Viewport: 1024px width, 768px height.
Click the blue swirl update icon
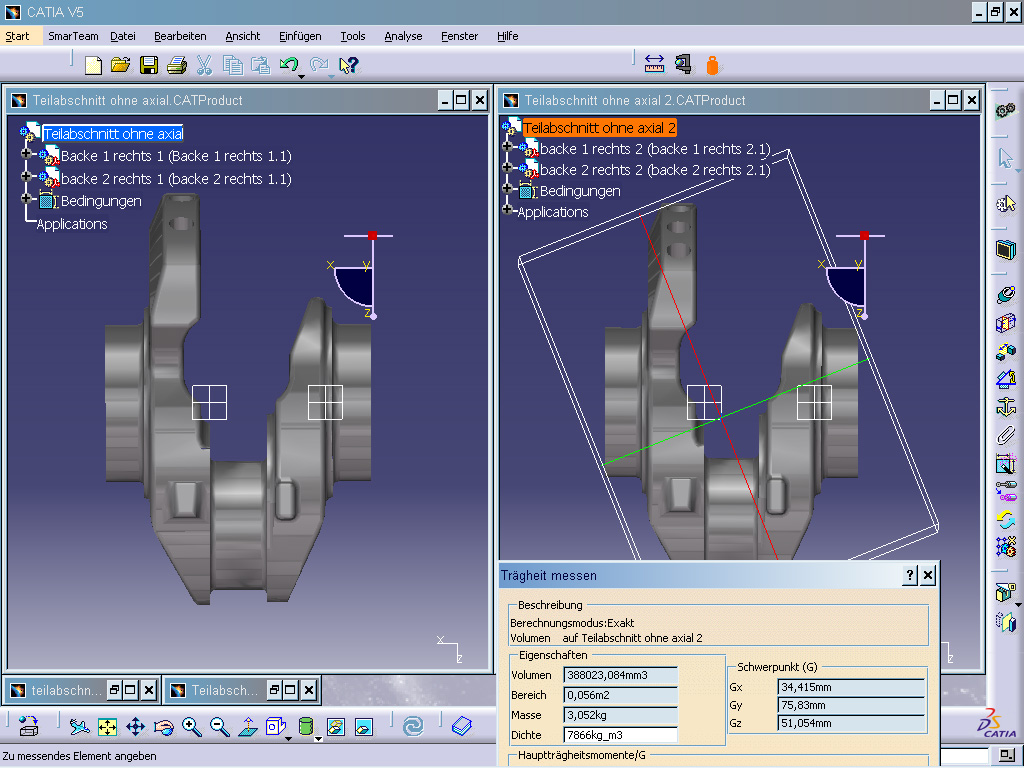coord(413,726)
